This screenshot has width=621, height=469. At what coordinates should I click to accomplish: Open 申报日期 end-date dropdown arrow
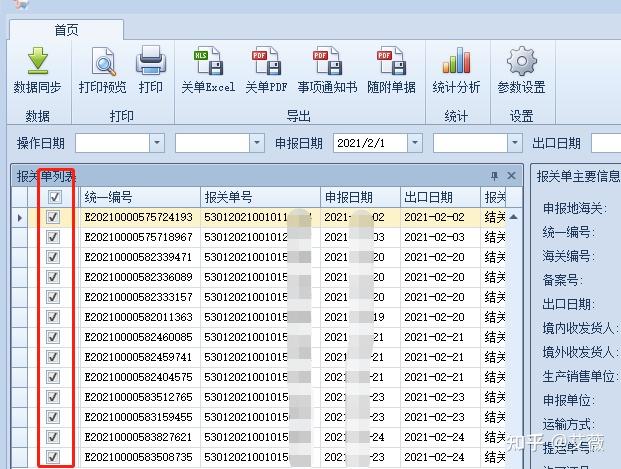514,143
